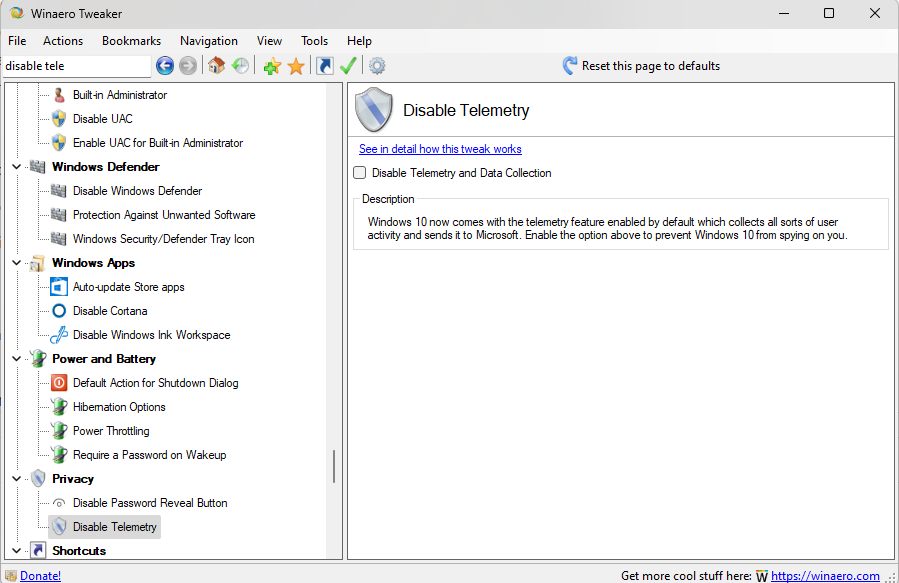The image size is (899, 583).
Task: Click the Defender Tray Icon wall icon
Action: 59,239
